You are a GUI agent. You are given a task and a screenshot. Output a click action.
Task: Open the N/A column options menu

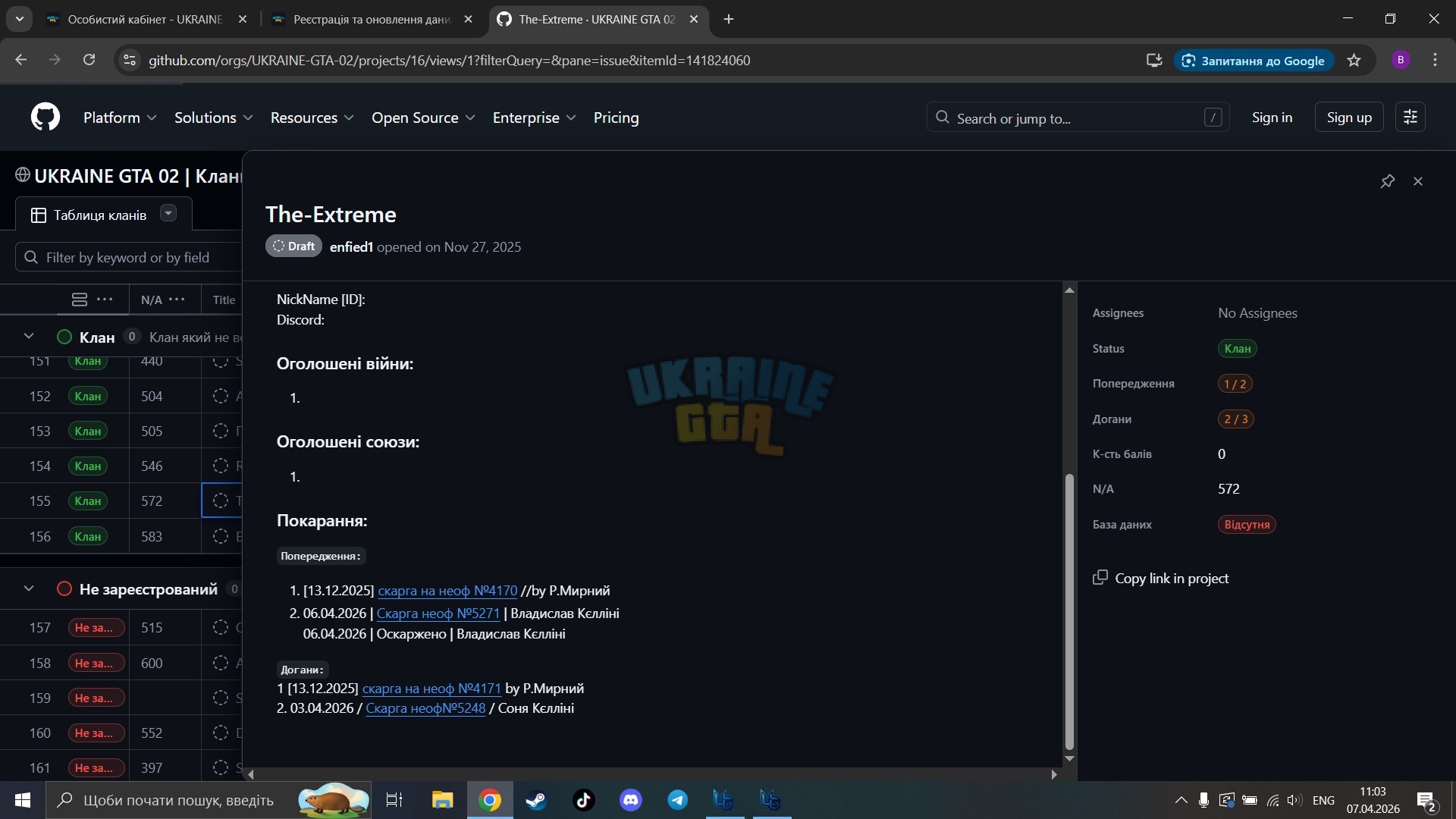pos(177,300)
